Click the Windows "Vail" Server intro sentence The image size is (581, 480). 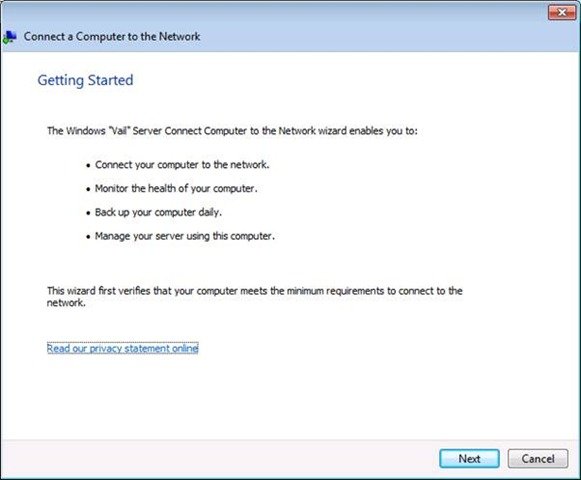232,131
